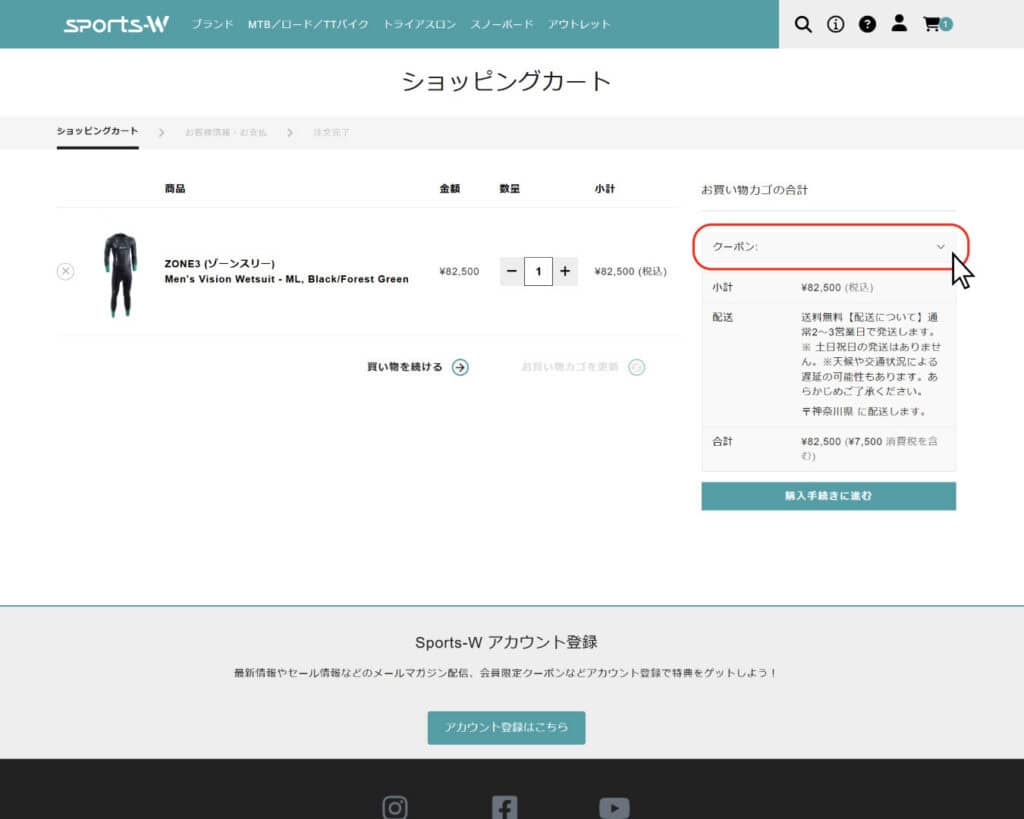Open the ブランド menu

[212, 24]
